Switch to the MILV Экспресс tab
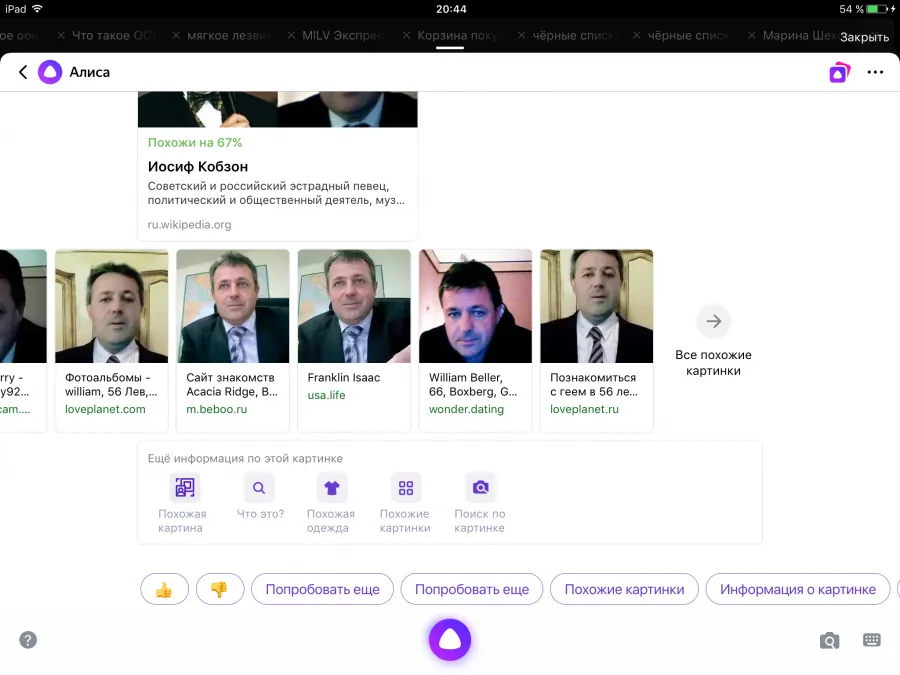This screenshot has height=675, width=900. [344, 36]
